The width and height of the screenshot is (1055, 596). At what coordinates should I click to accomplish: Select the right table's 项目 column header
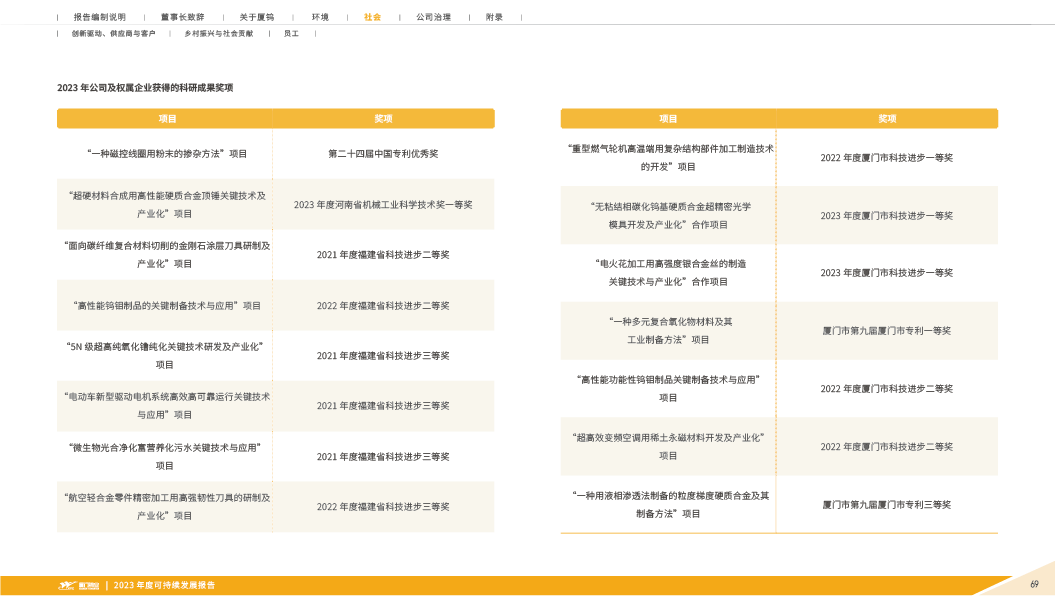pos(668,119)
